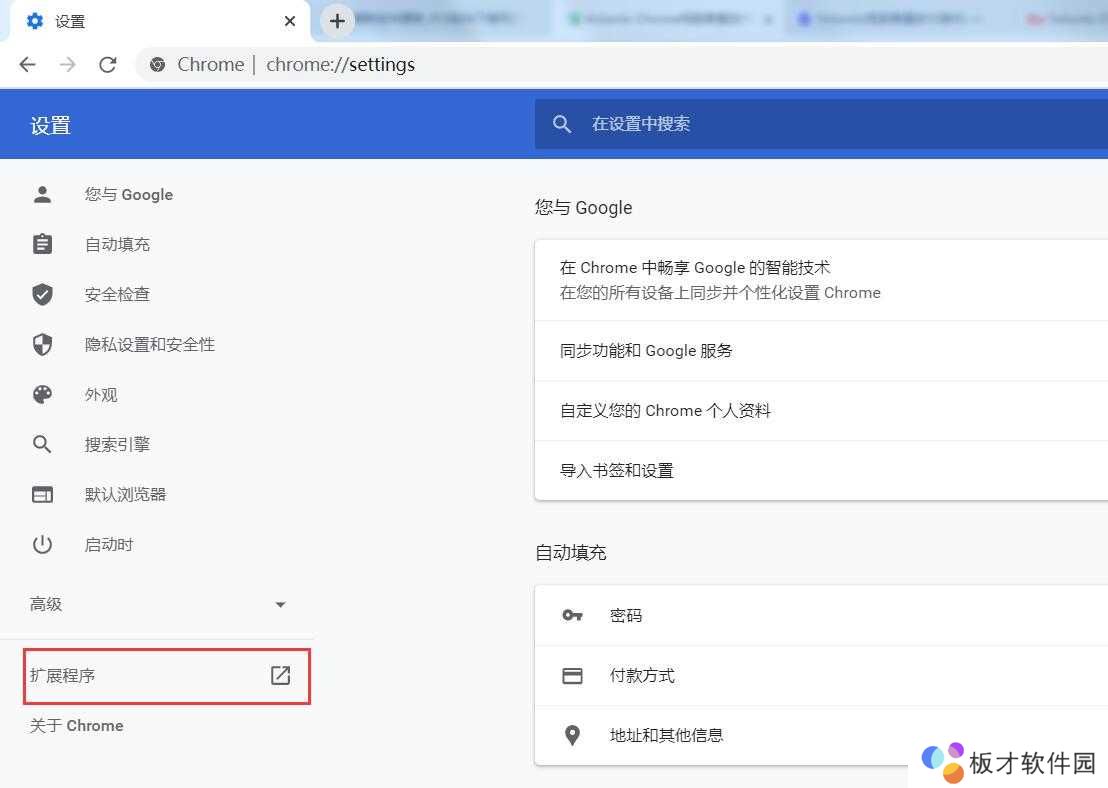Reload the settings page
The image size is (1108, 788).
click(x=108, y=65)
